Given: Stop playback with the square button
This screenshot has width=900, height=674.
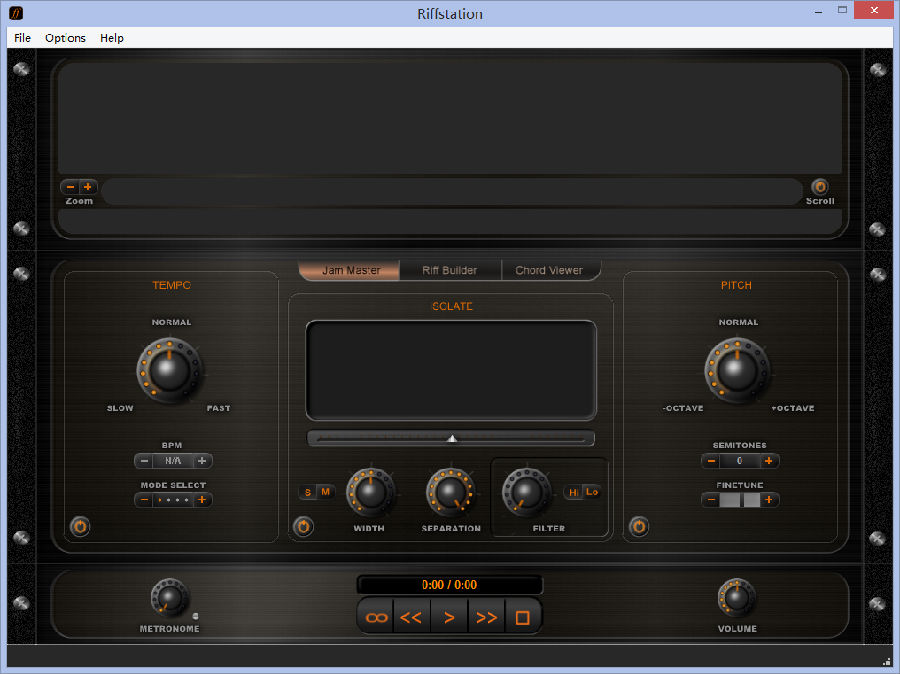Looking at the screenshot, I should pyautogui.click(x=522, y=617).
